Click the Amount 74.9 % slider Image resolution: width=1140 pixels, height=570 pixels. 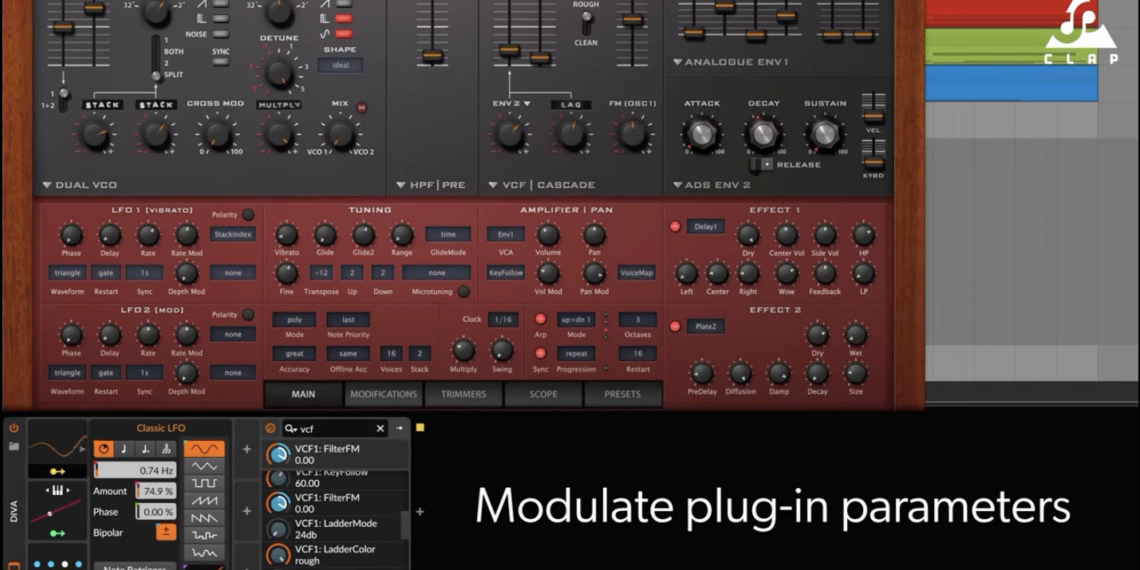[156, 491]
